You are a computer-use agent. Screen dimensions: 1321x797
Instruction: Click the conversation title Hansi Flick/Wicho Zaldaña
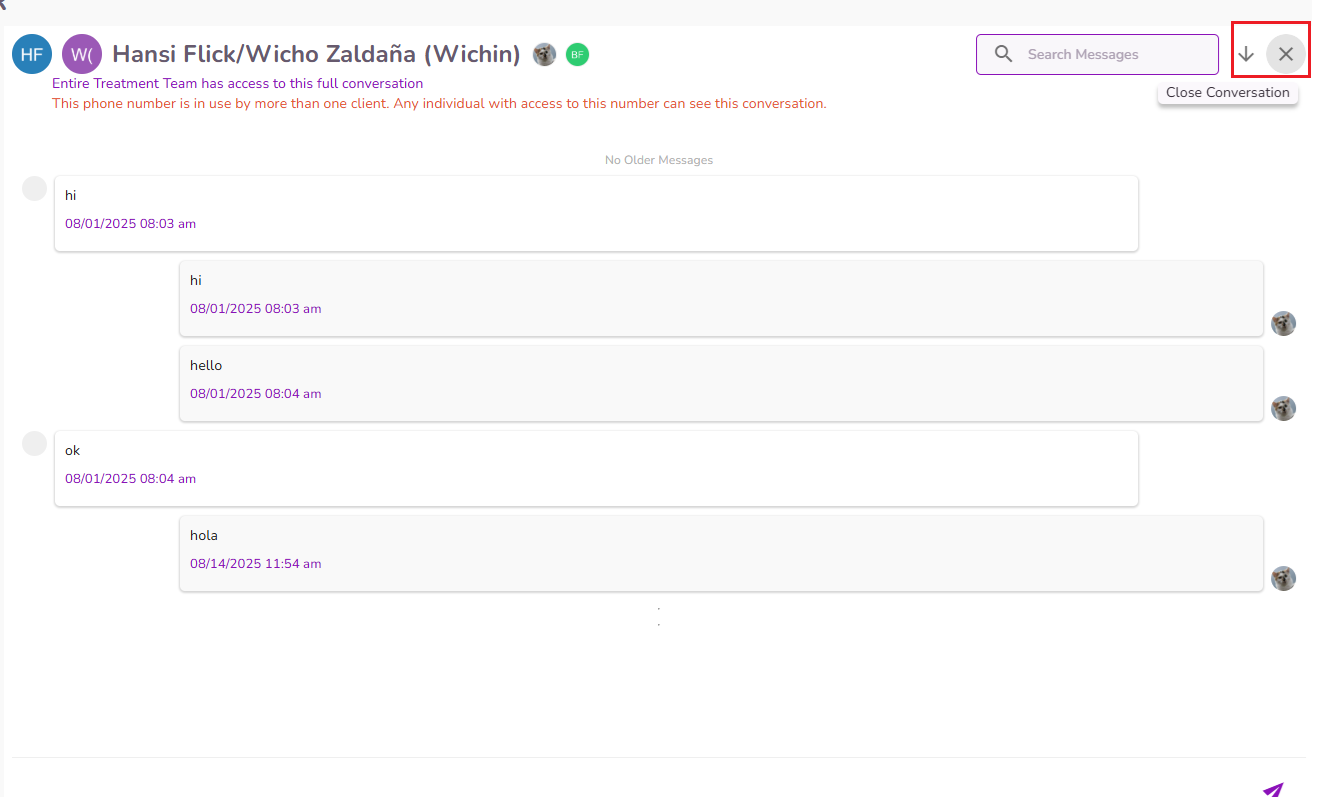click(x=316, y=54)
